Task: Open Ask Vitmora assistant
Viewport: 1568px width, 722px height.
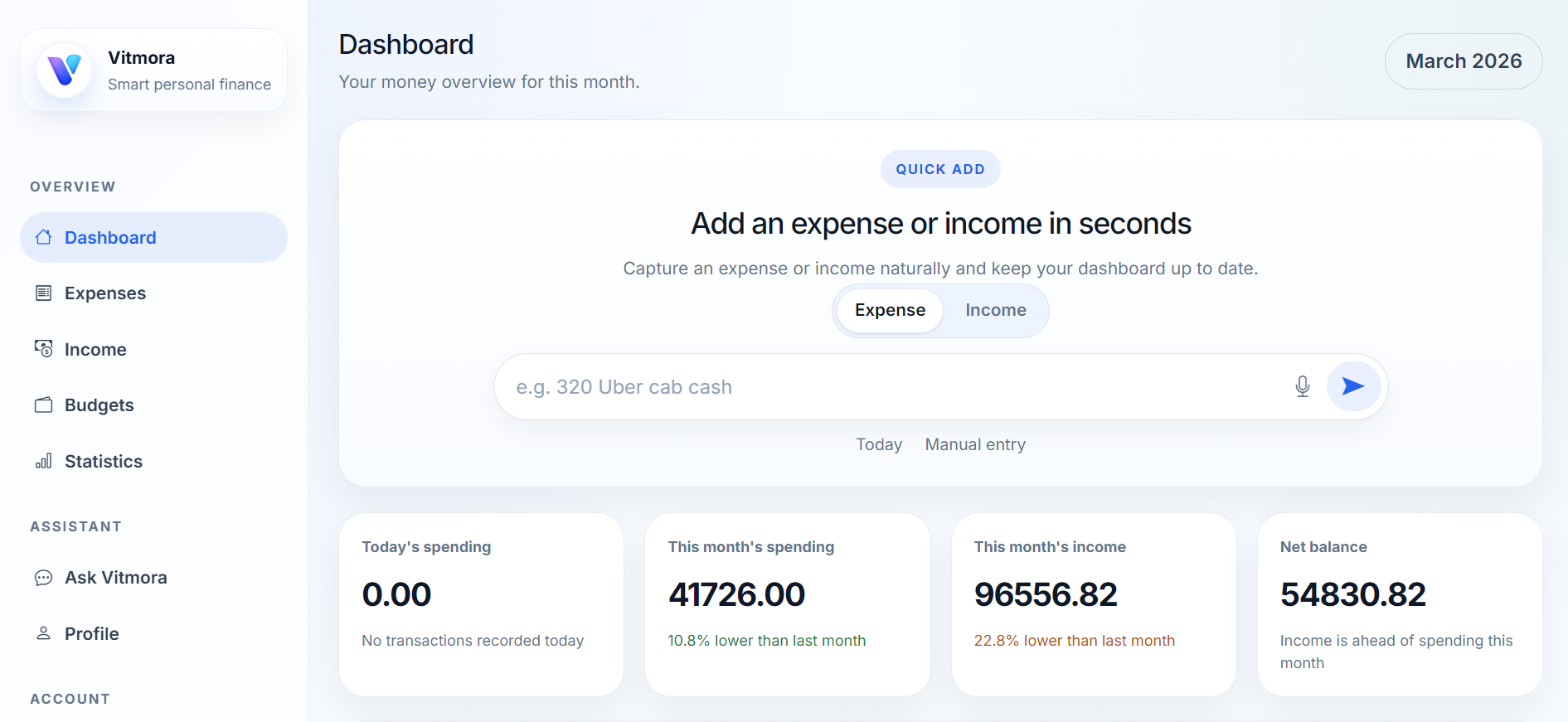Action: point(115,577)
